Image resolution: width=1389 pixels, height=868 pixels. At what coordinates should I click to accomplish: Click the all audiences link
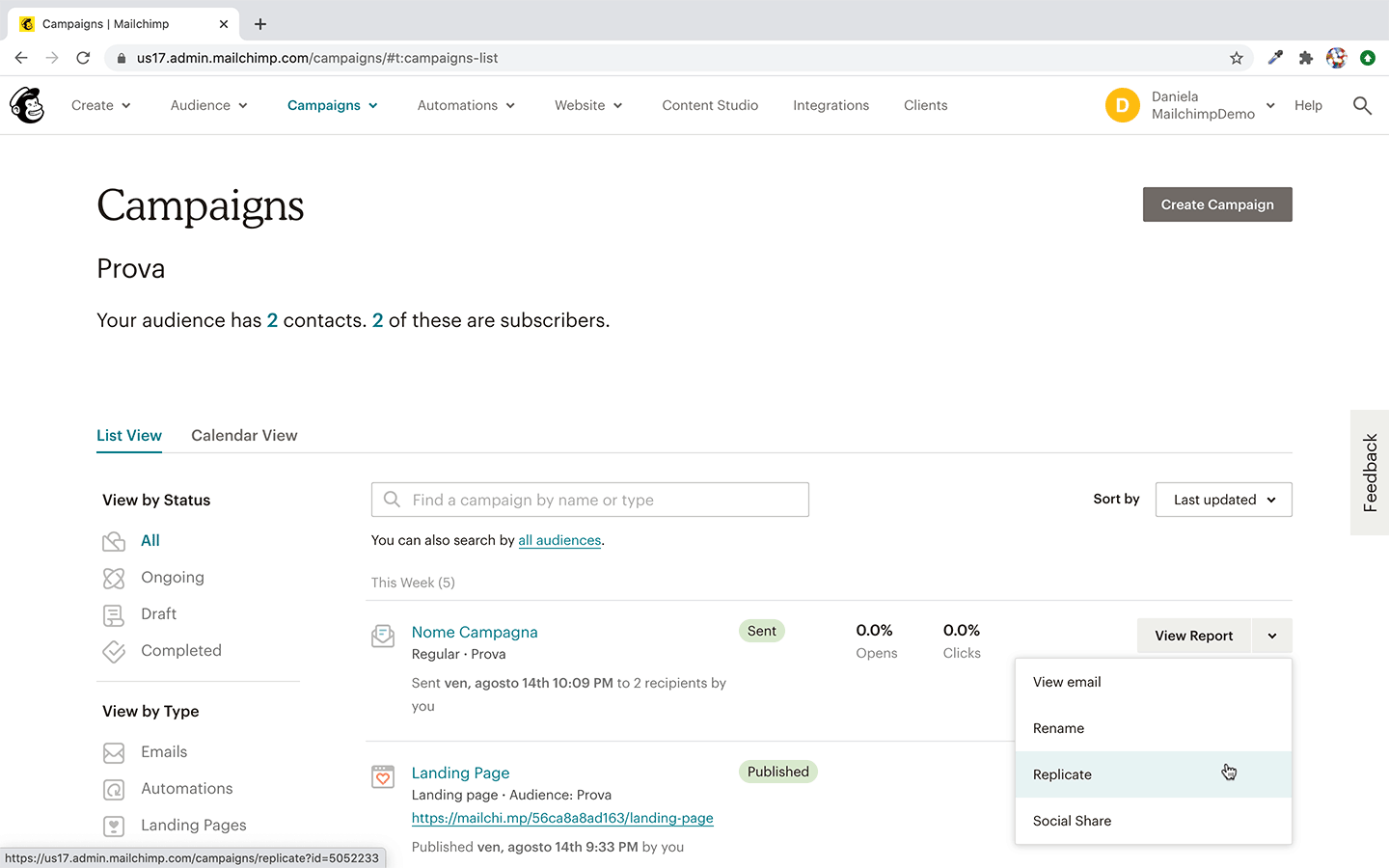pyautogui.click(x=559, y=540)
